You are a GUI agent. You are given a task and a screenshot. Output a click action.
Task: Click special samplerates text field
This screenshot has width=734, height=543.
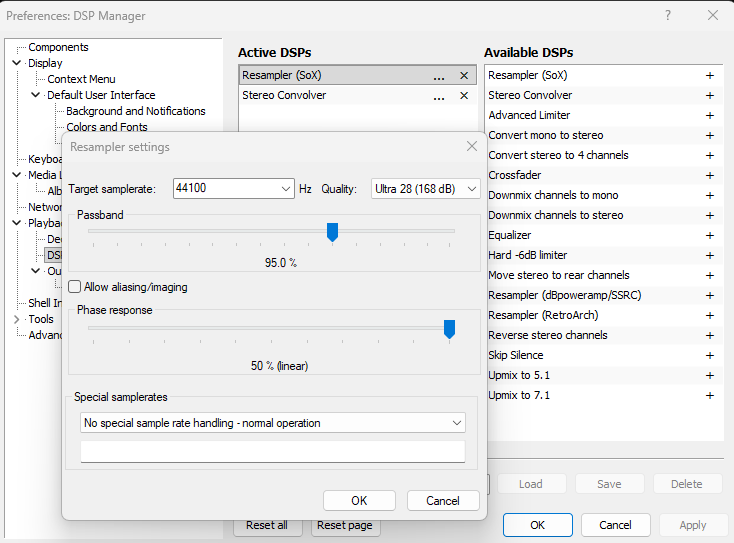click(273, 451)
